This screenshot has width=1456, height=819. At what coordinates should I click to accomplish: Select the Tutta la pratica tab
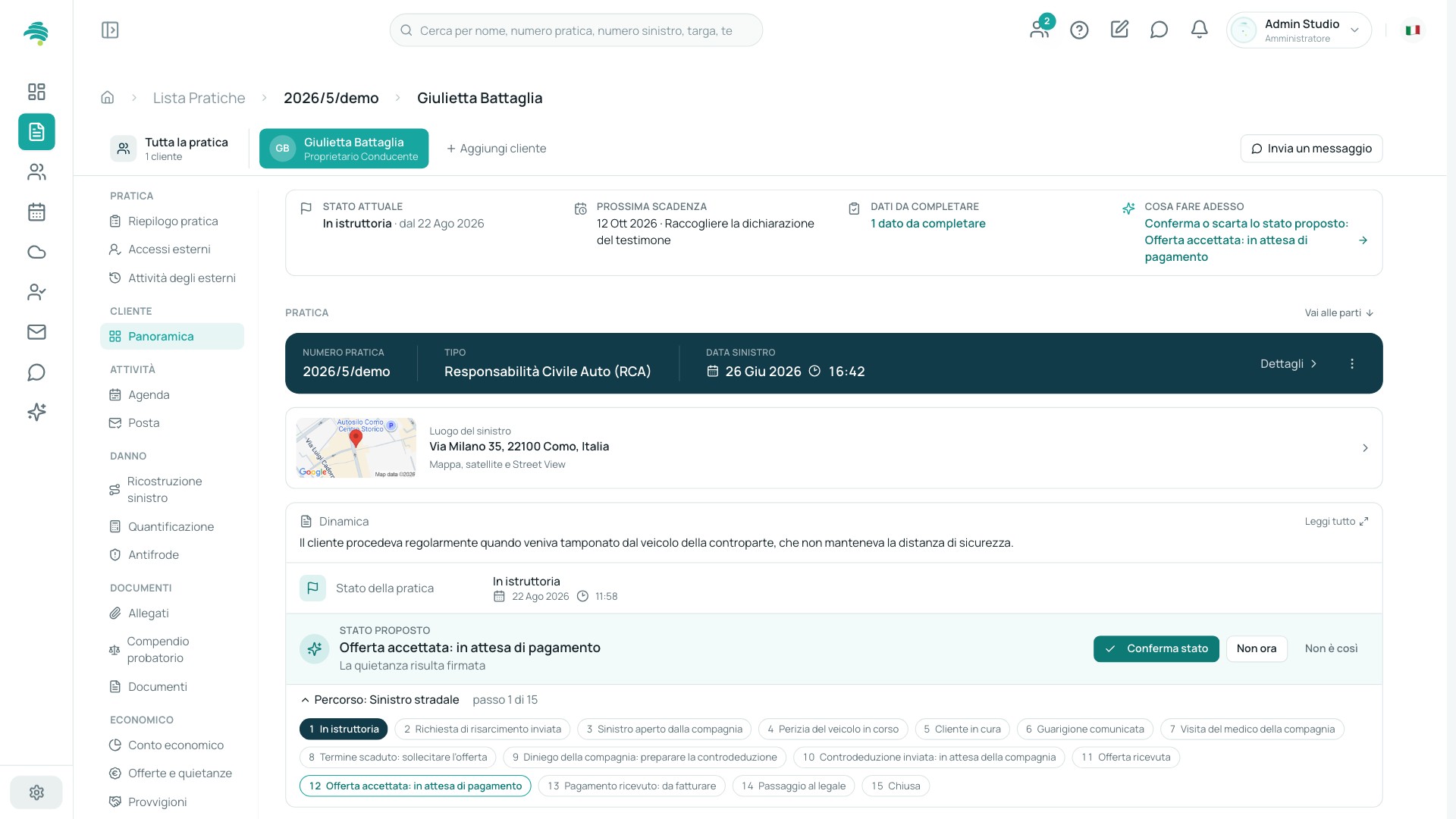170,149
